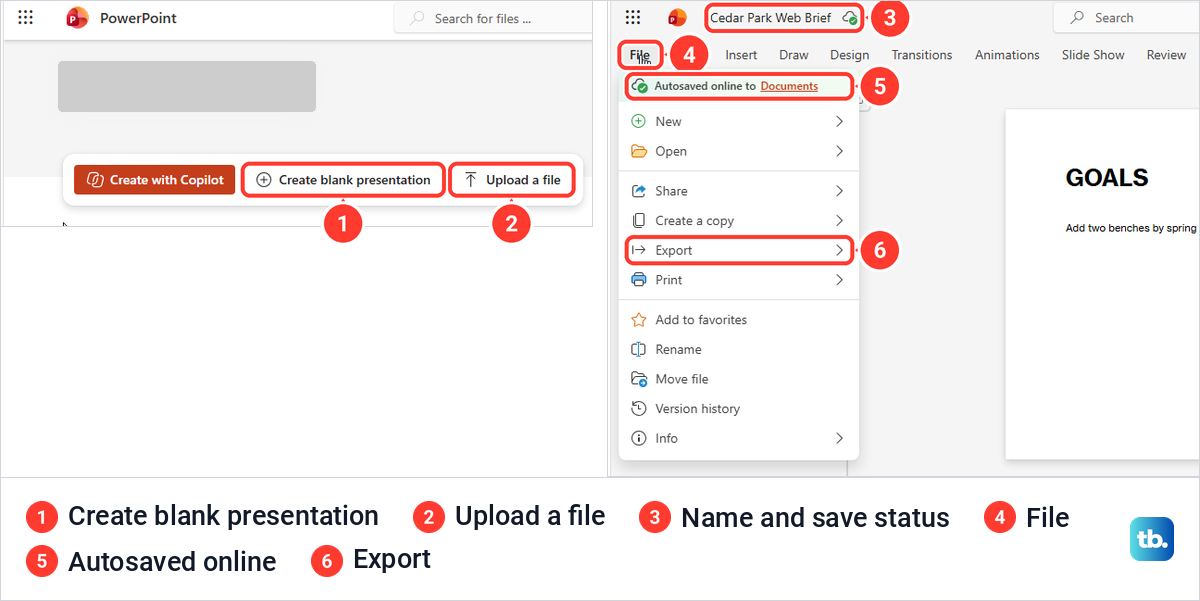This screenshot has height=601, width=1200.
Task: Choose Version history in File menu
Action: tap(739, 408)
